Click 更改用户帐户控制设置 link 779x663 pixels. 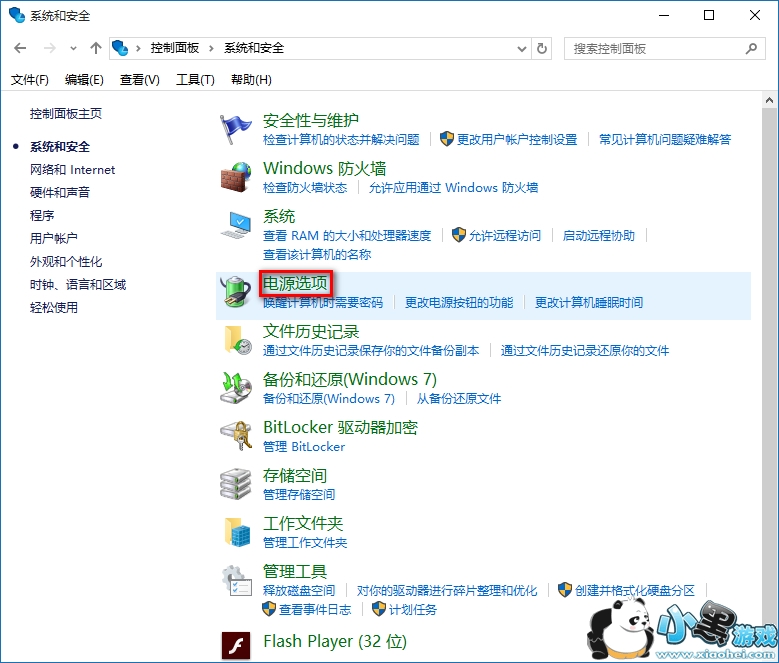tap(517, 139)
